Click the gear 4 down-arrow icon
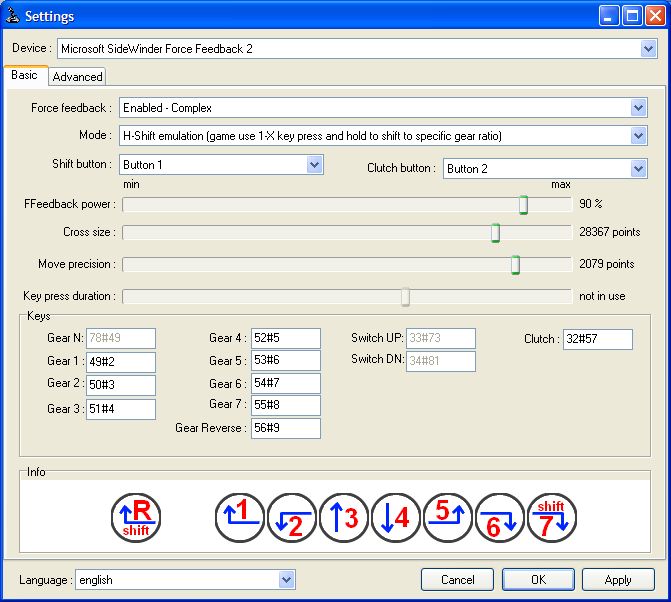This screenshot has width=671, height=602. pos(396,518)
